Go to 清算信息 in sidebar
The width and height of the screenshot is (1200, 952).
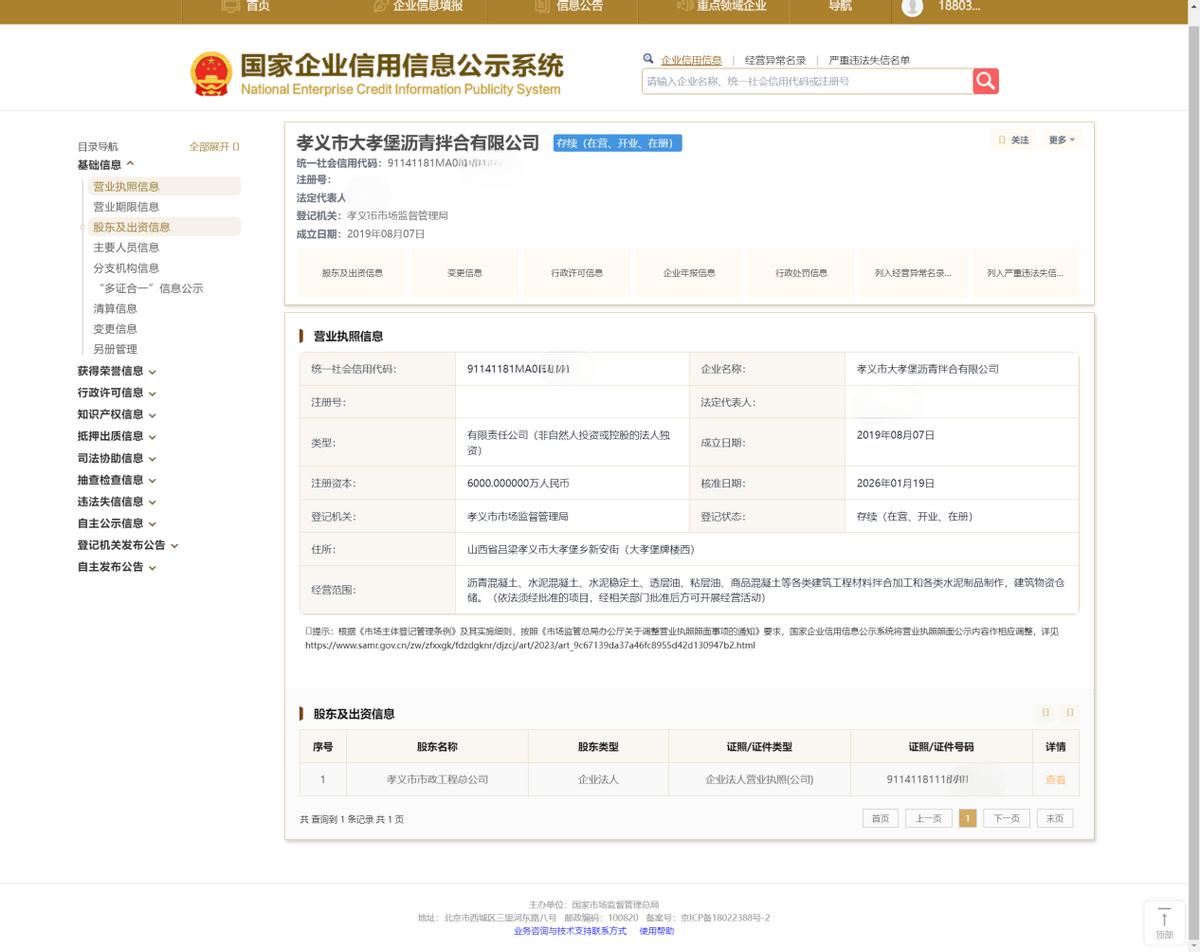(115, 308)
